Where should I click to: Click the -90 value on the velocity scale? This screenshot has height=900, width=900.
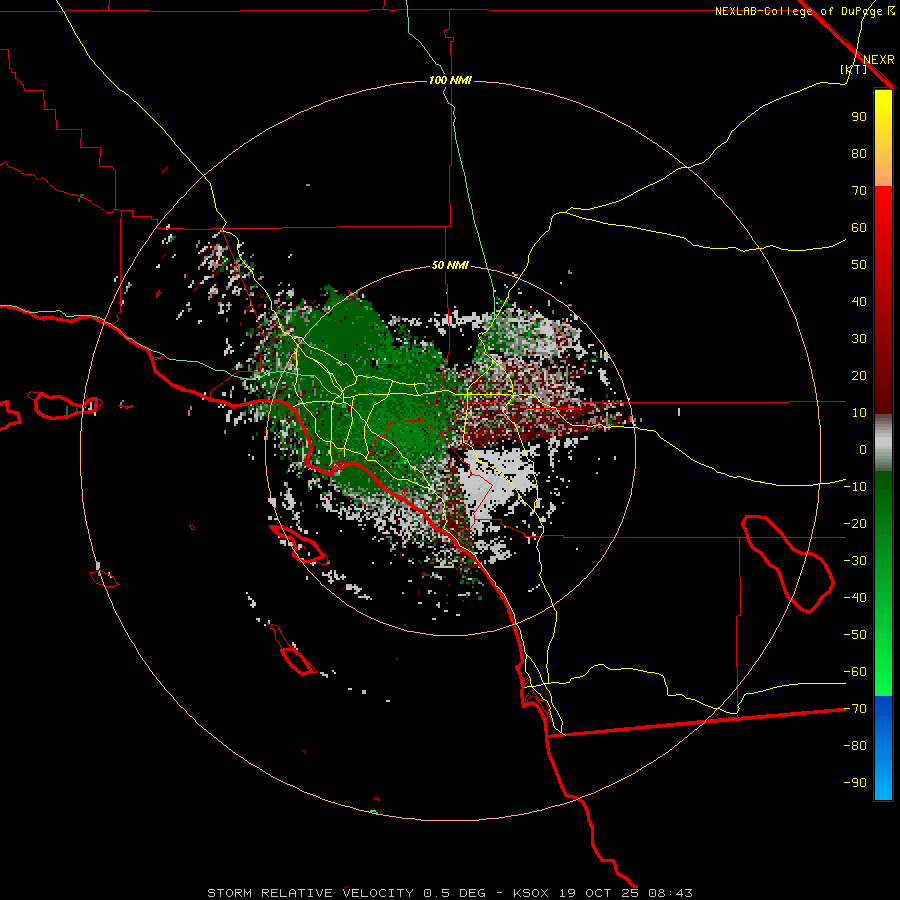click(855, 783)
